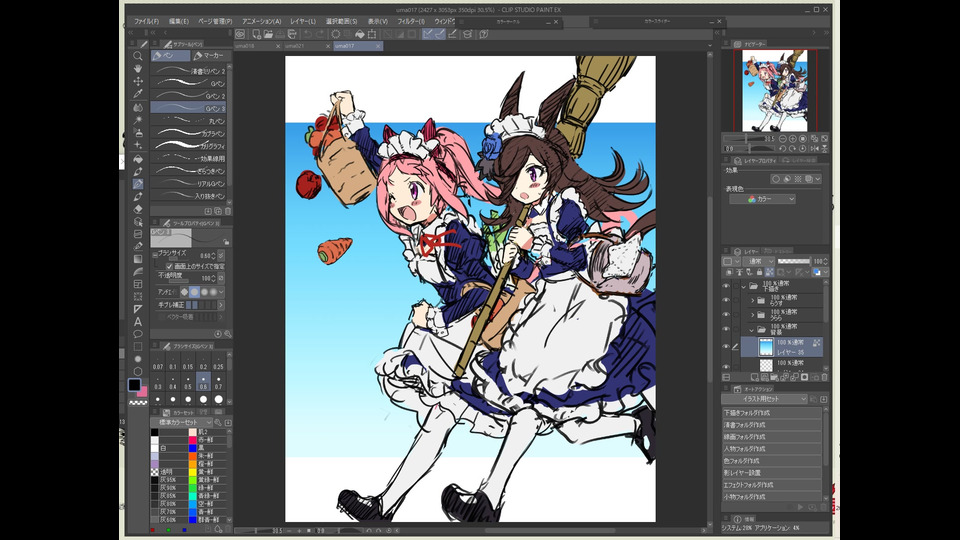
Task: Toggle 画面上のサイズで指定 checkbox
Action: [170, 266]
